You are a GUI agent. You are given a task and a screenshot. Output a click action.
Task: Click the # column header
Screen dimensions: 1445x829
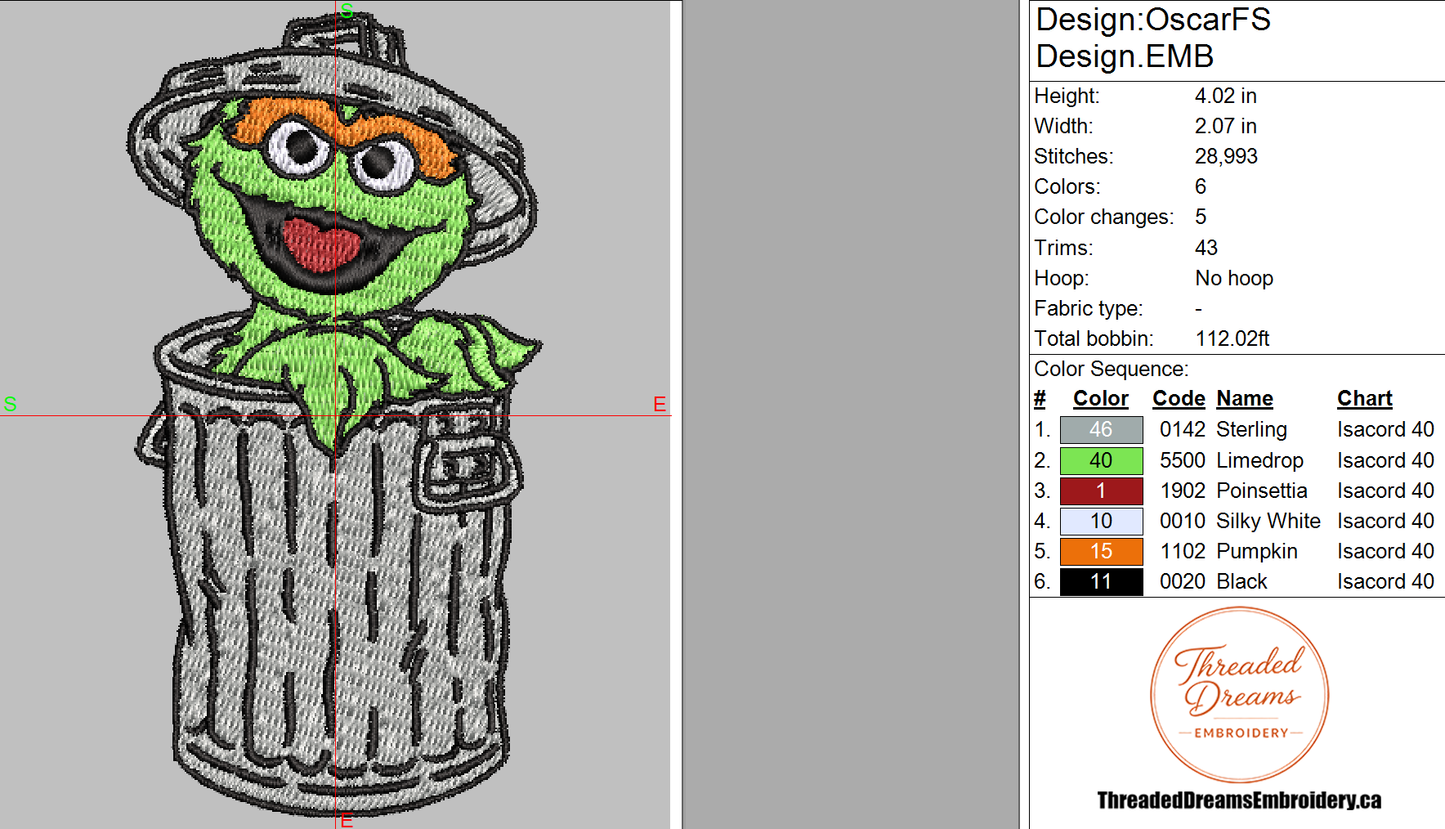pyautogui.click(x=1040, y=398)
